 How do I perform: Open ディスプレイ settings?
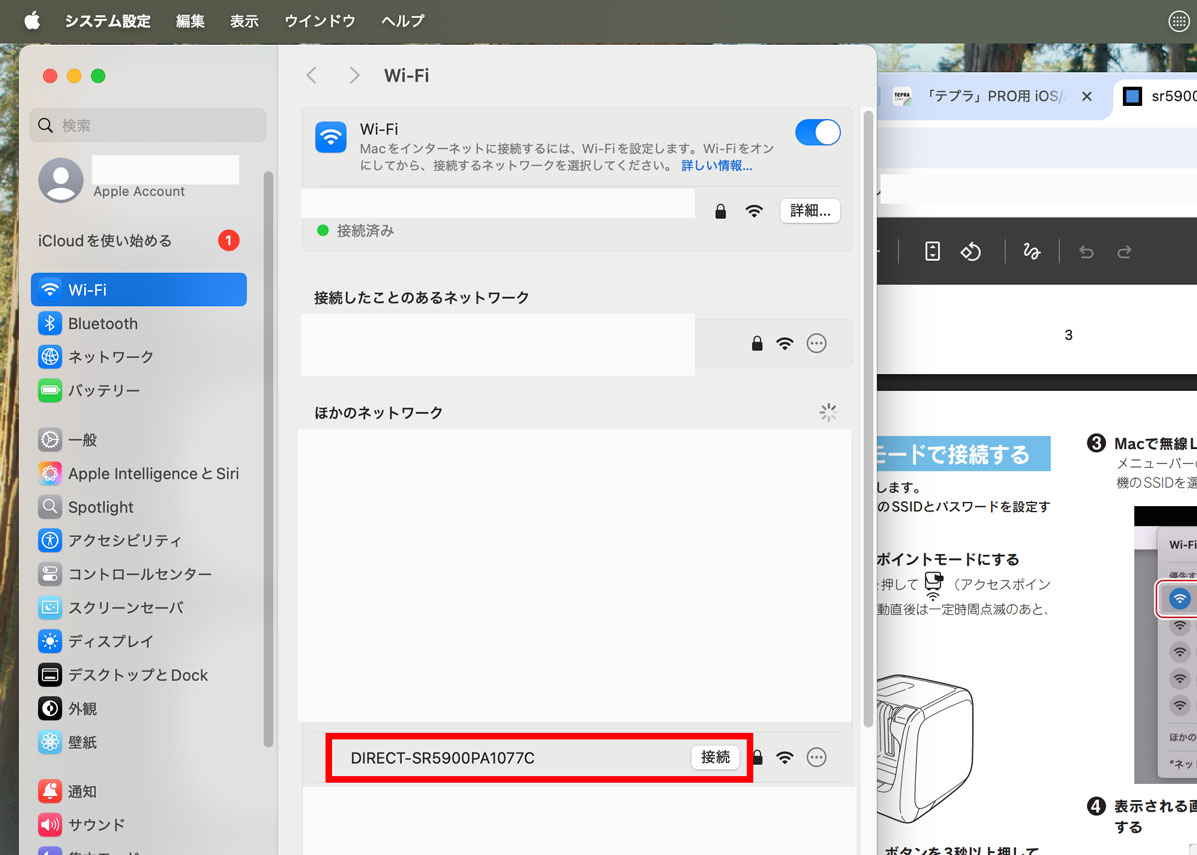[138, 641]
